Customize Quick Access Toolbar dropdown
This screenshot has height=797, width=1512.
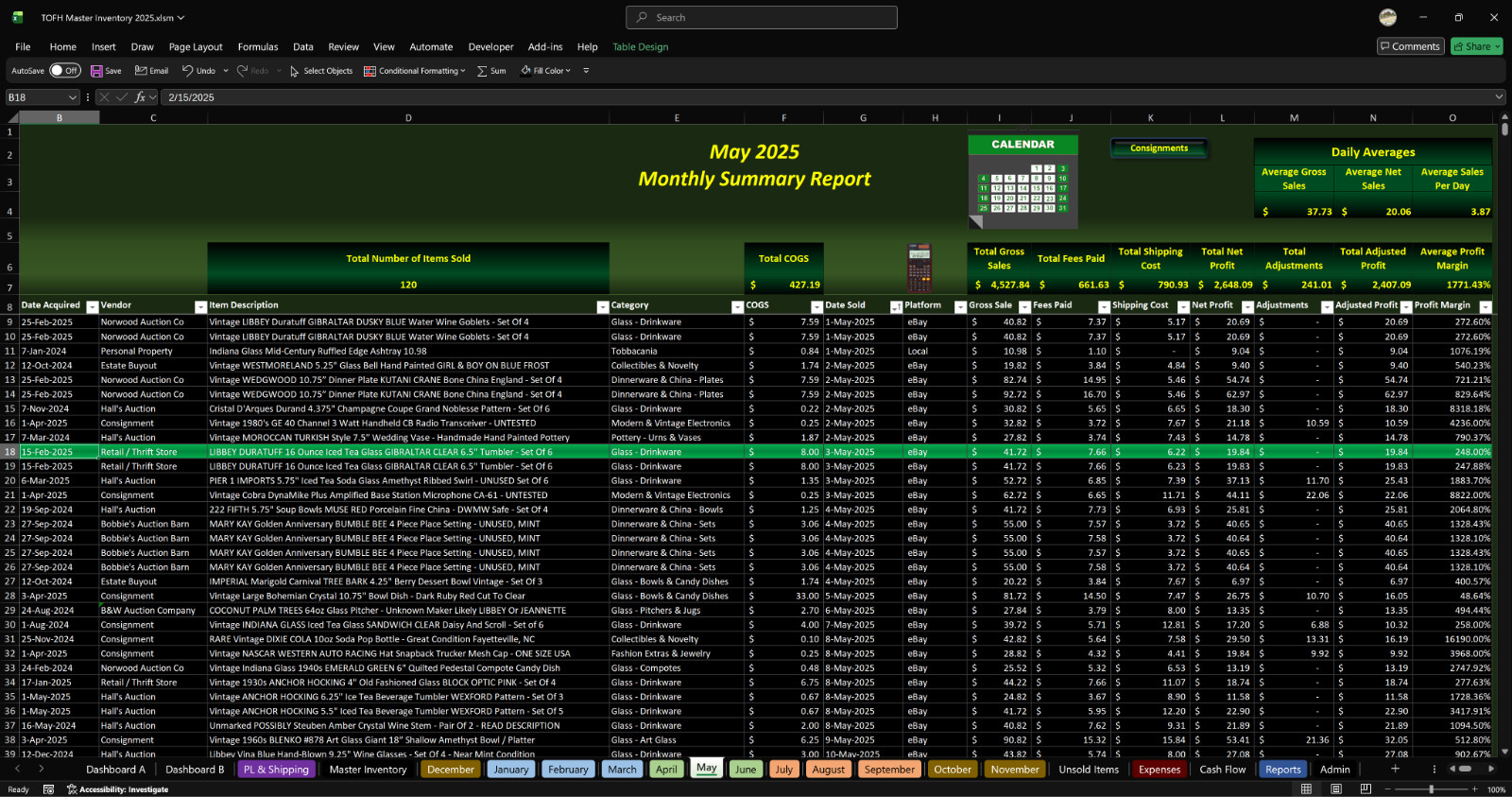point(586,71)
